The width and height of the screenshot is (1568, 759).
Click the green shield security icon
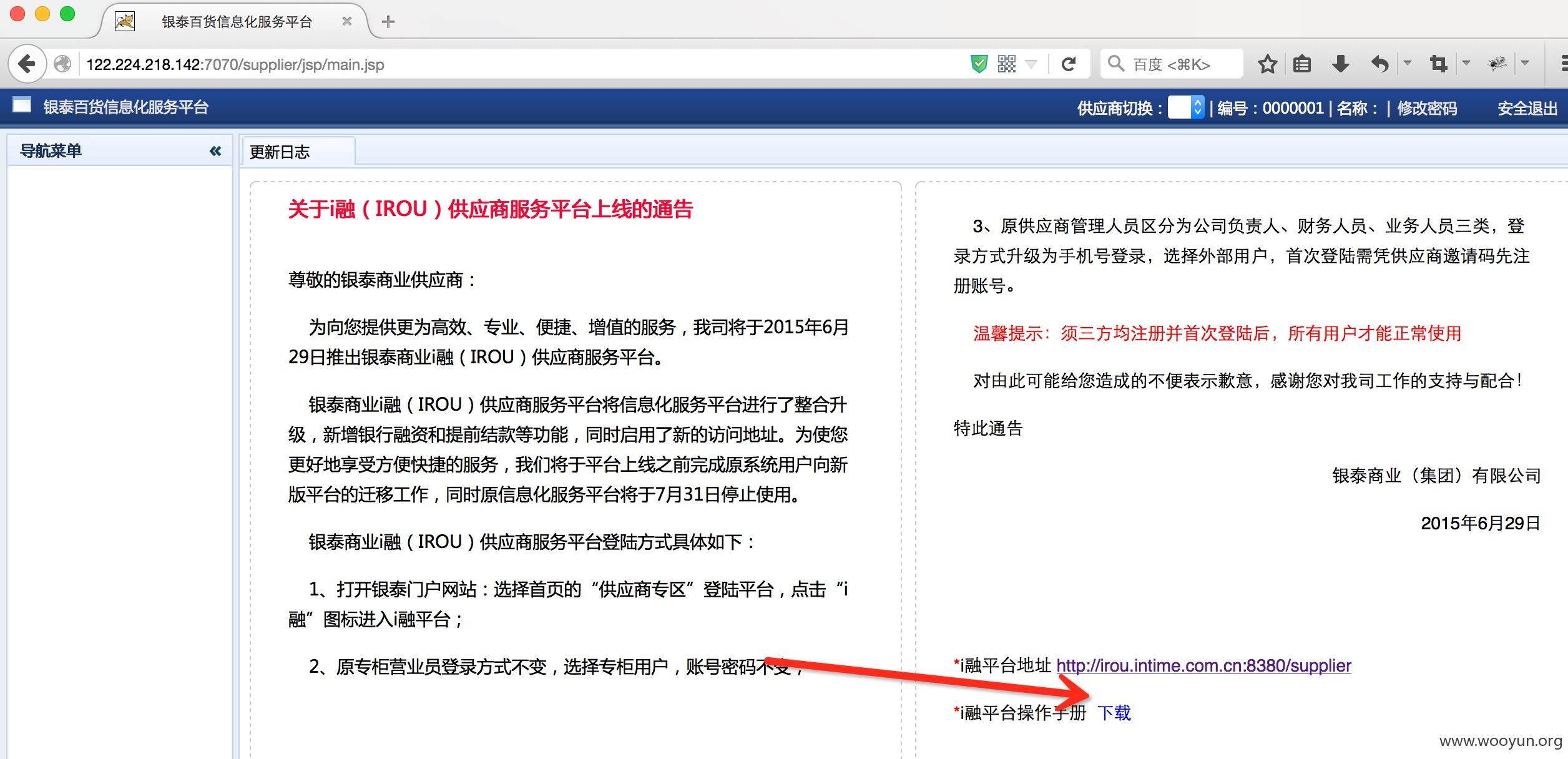click(979, 64)
